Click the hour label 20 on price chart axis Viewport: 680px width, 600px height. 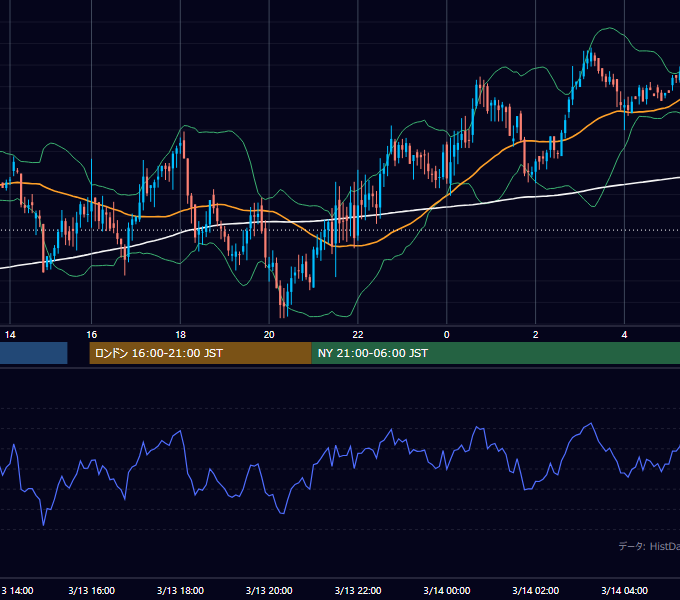pyautogui.click(x=269, y=335)
